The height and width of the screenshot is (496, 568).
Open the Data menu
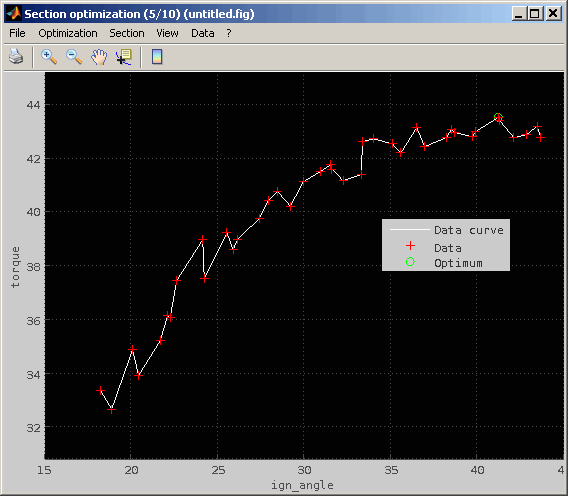click(x=203, y=33)
